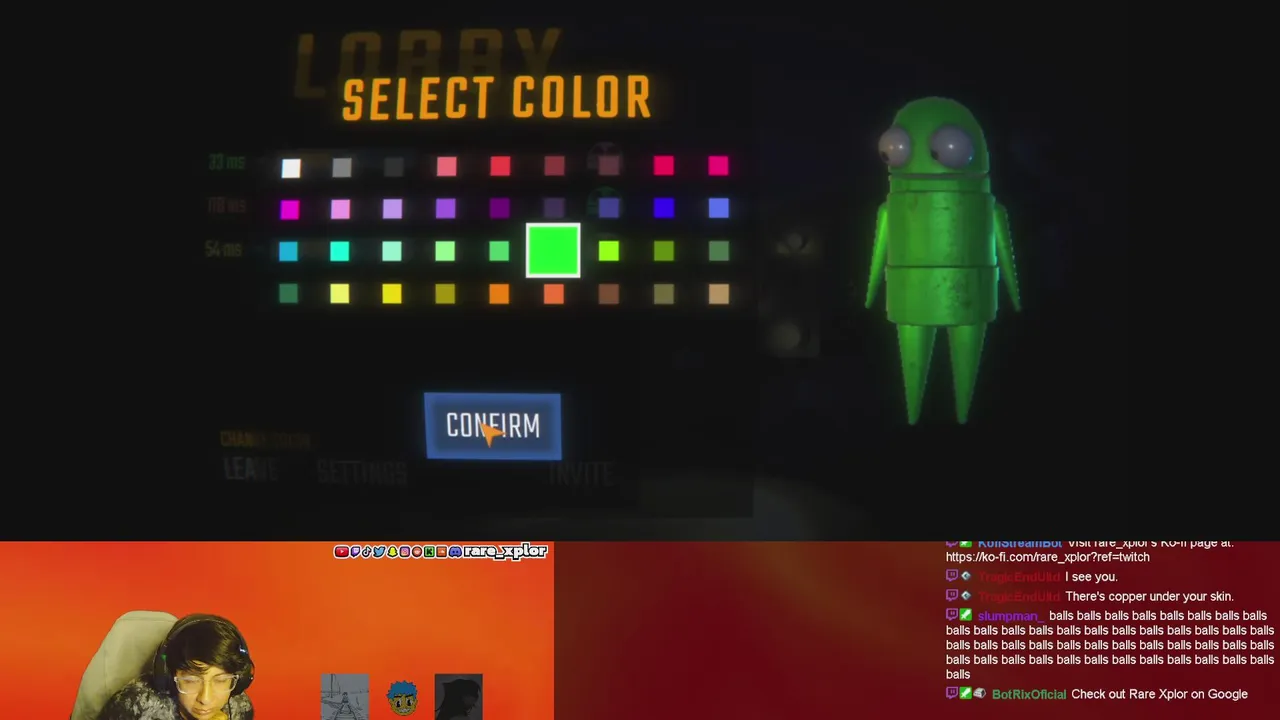The image size is (1280, 720).
Task: Pick the bright orange swatch
Action: click(x=498, y=293)
